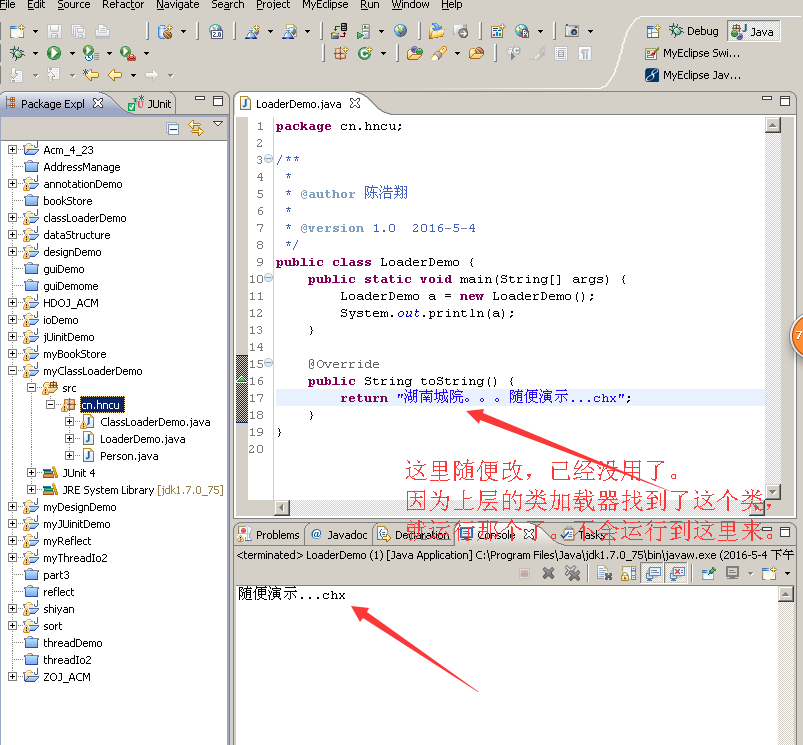The width and height of the screenshot is (803, 745).
Task: Click the Run/Stop MyEclipse Servers icon
Action: pyautogui.click(x=363, y=31)
